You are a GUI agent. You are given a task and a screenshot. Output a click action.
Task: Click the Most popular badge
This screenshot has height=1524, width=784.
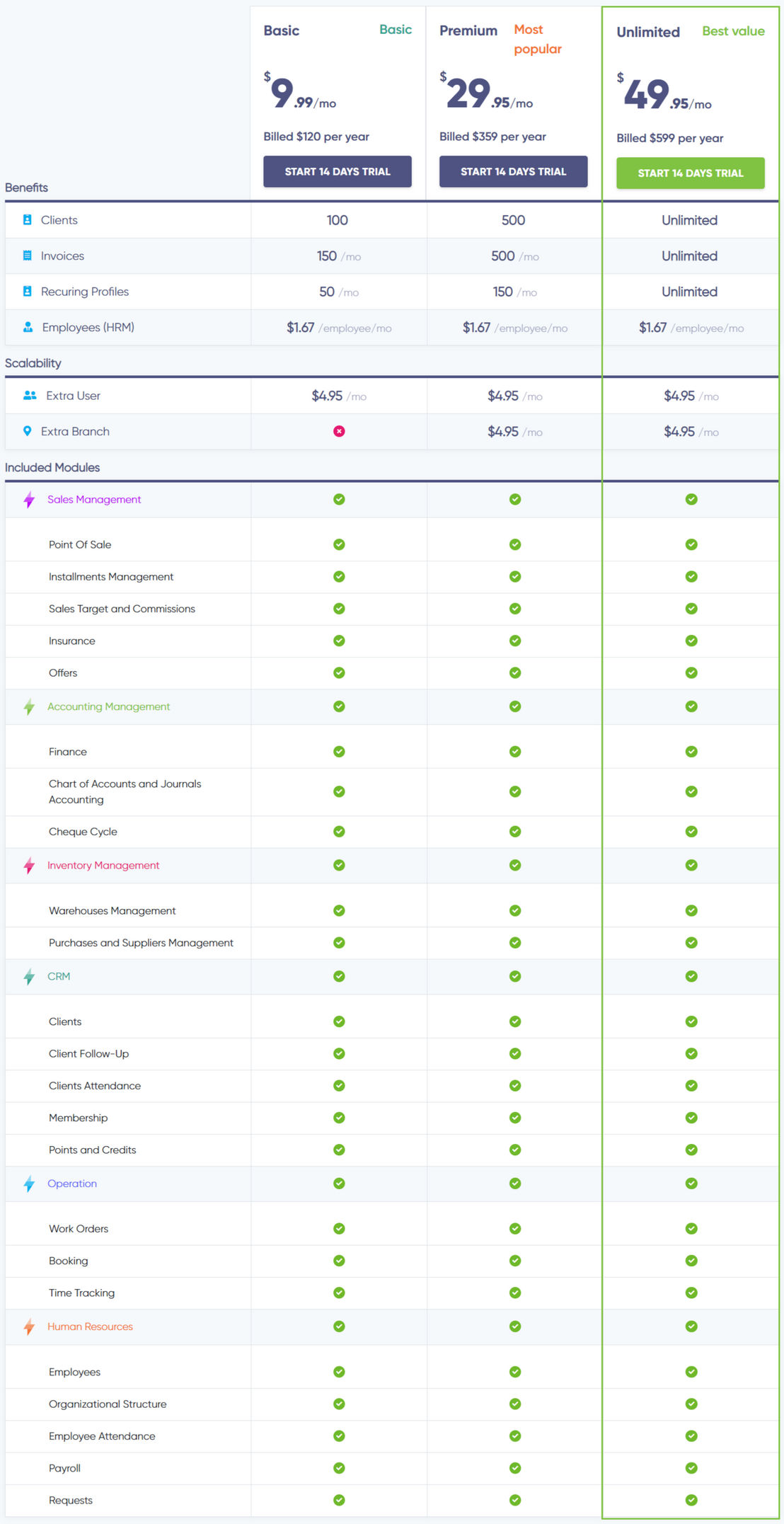[538, 39]
